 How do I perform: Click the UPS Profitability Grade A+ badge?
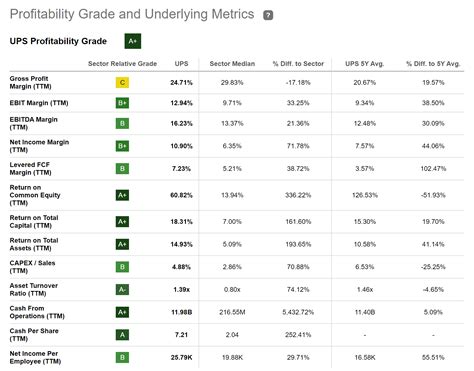(x=133, y=41)
